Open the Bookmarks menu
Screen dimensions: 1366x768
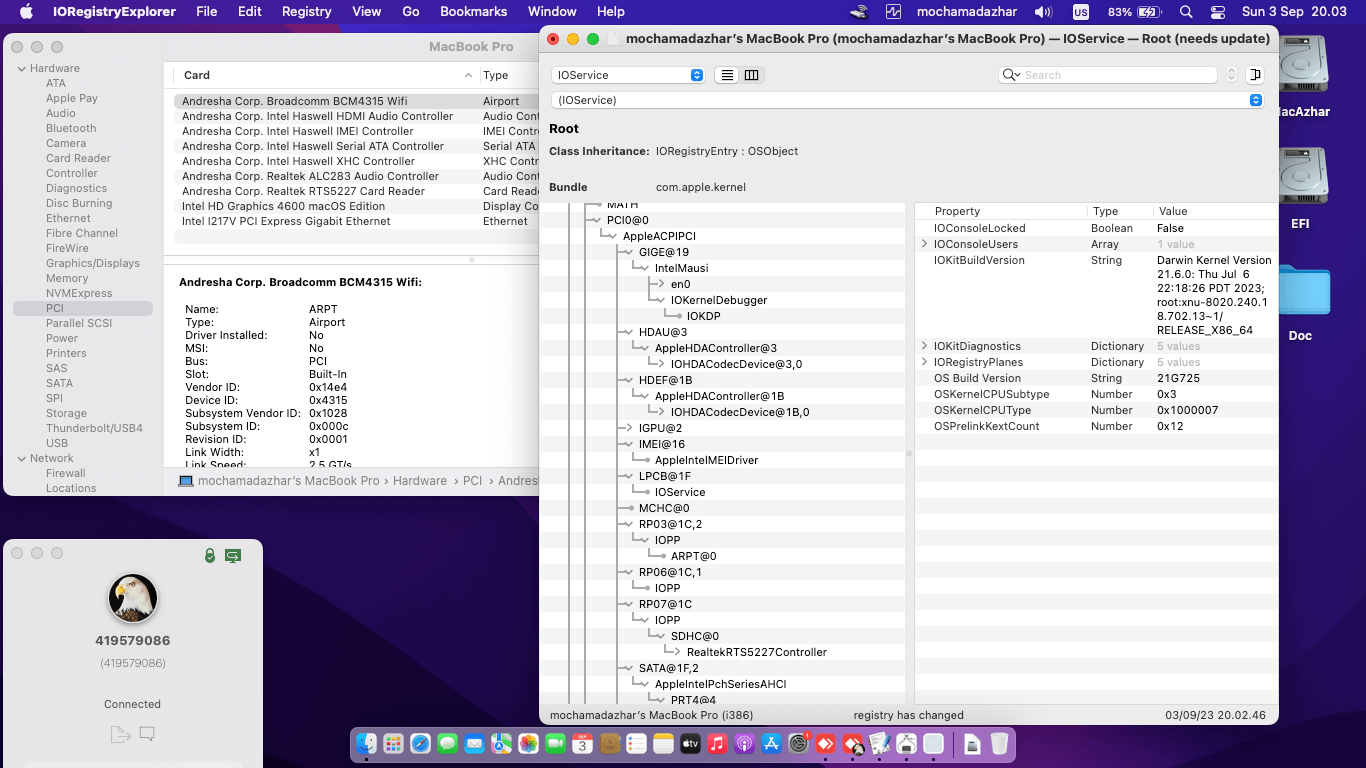click(x=474, y=12)
